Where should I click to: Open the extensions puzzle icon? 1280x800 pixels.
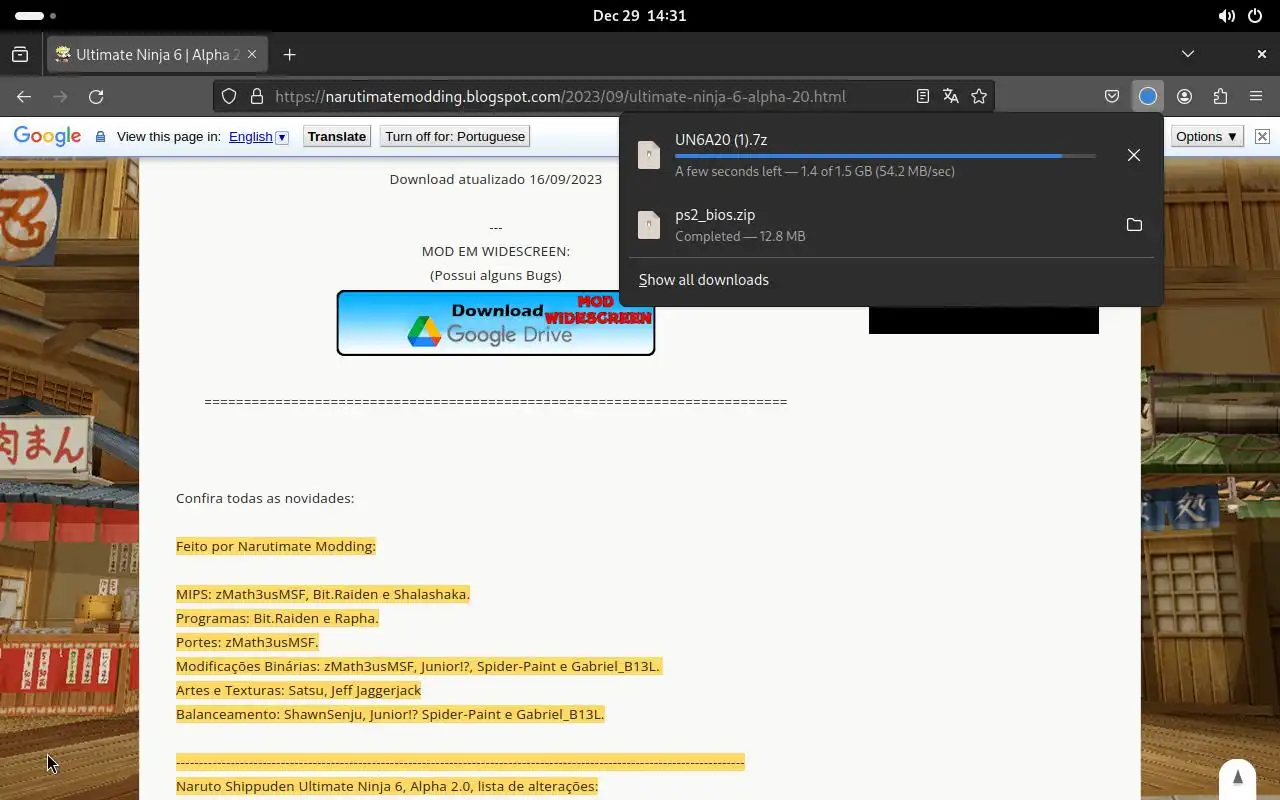click(x=1220, y=96)
